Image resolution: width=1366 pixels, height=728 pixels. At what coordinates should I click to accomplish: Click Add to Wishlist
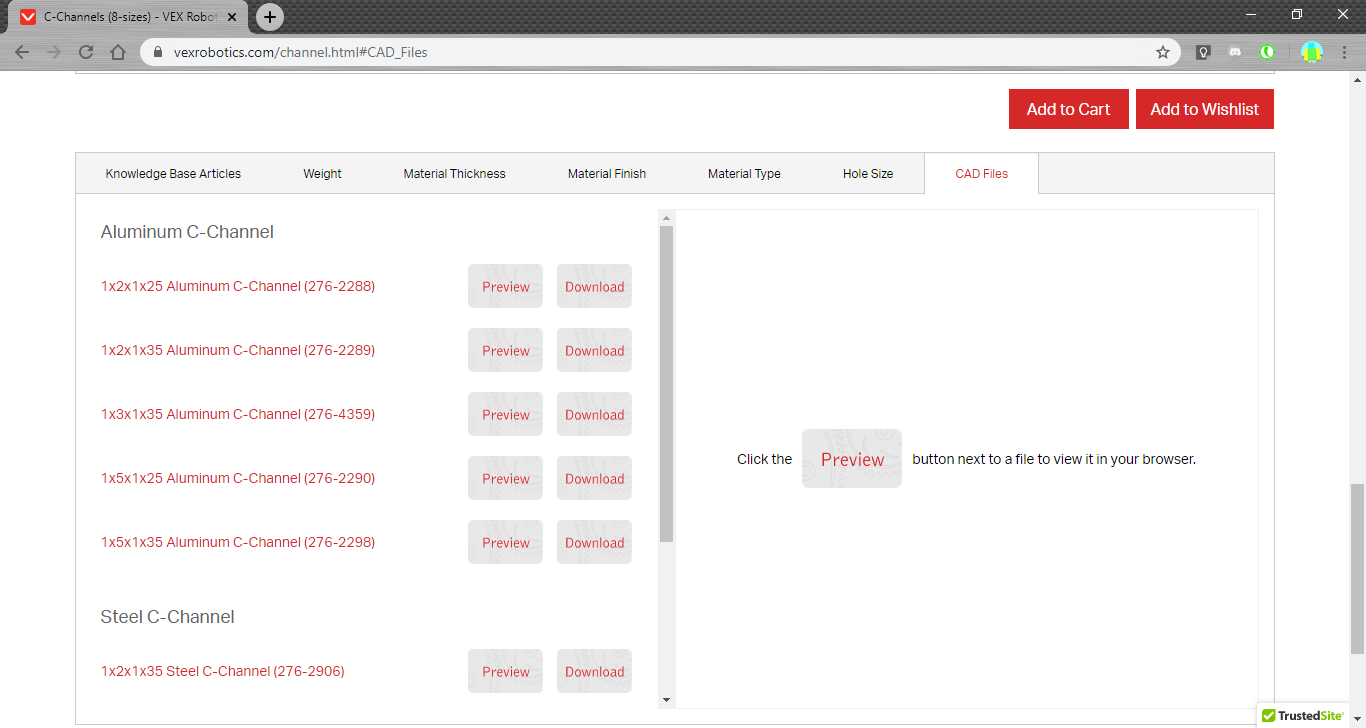(x=1204, y=109)
